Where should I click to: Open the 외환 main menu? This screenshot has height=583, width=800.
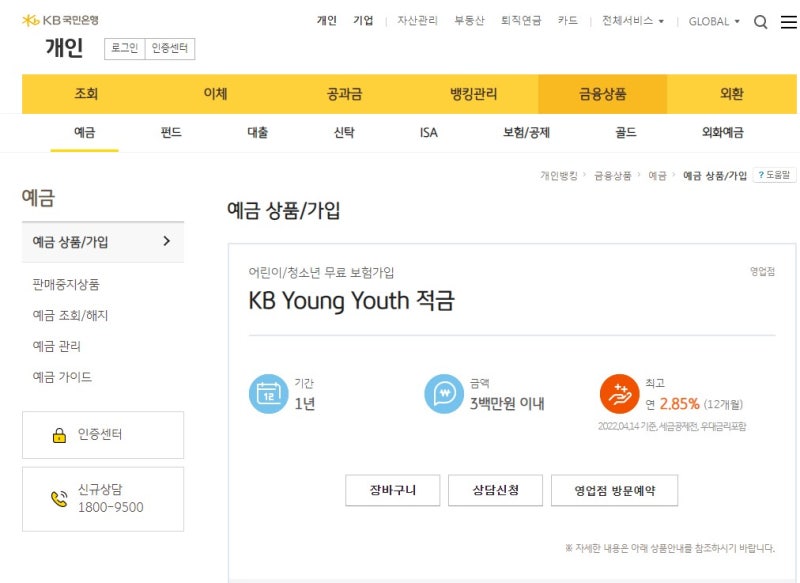point(732,94)
